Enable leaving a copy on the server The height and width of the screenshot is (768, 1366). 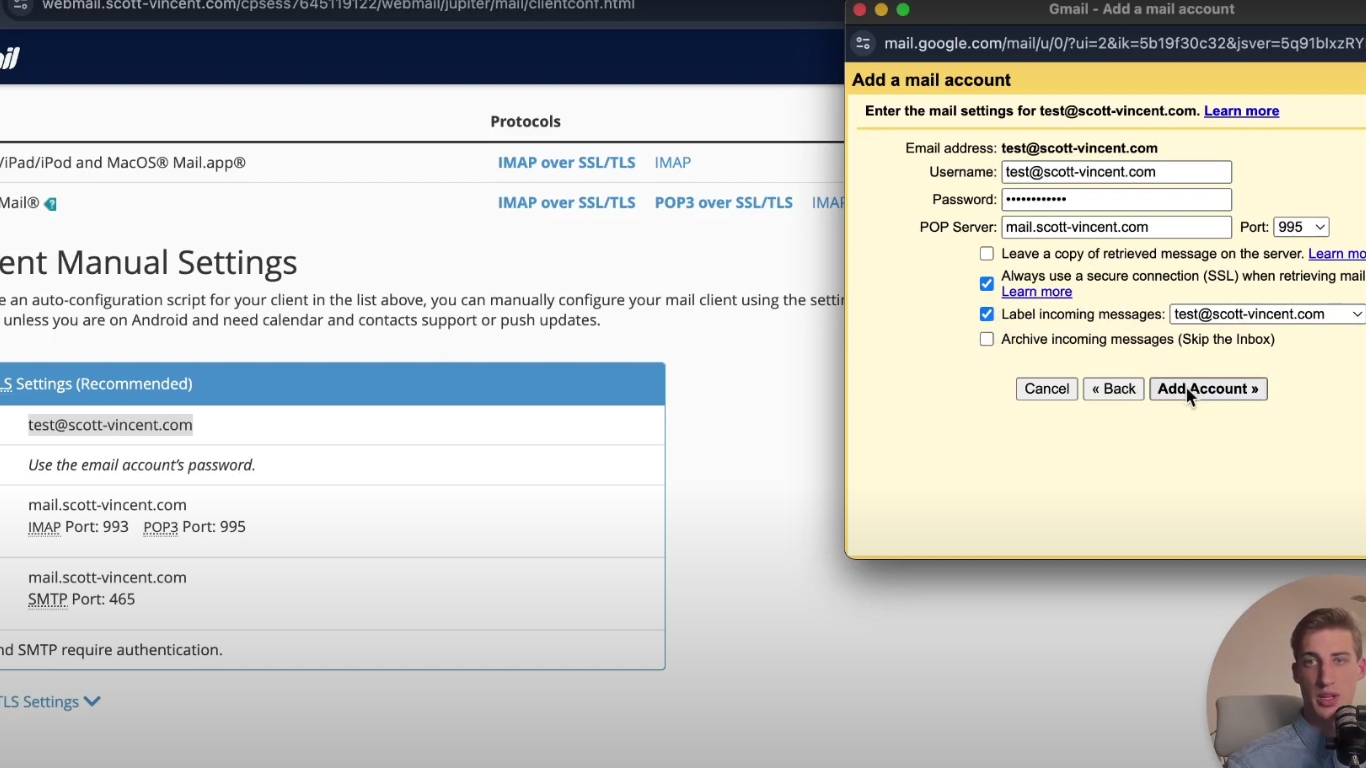[x=987, y=254]
